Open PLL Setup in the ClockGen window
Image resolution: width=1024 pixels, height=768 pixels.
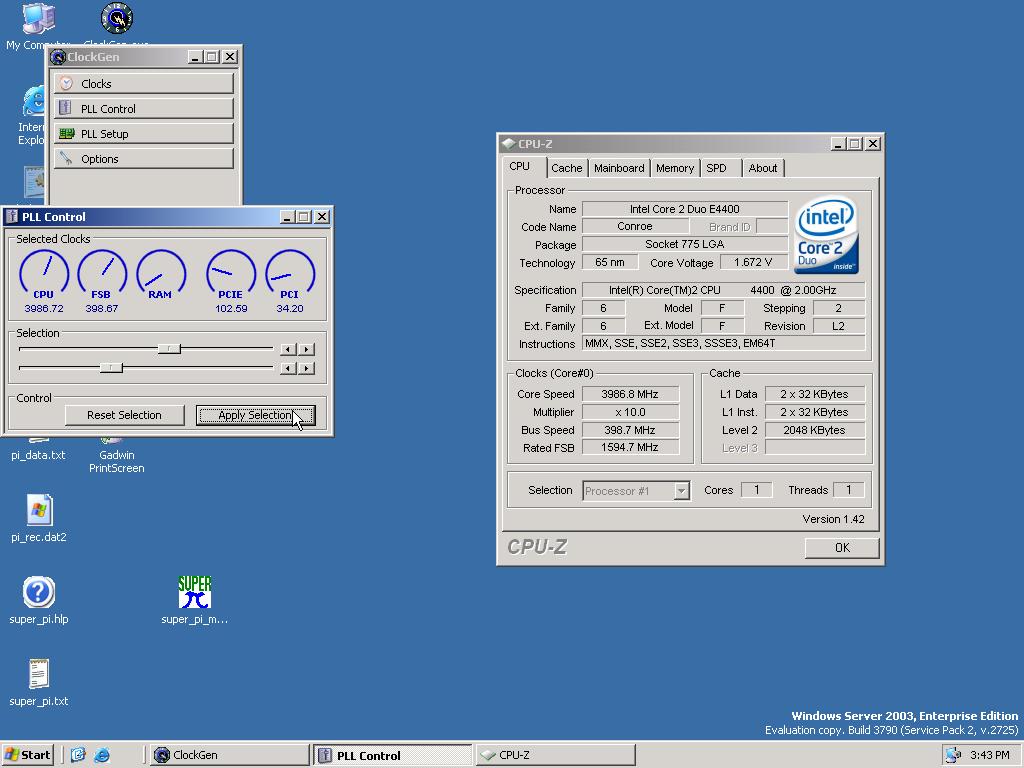[x=144, y=134]
